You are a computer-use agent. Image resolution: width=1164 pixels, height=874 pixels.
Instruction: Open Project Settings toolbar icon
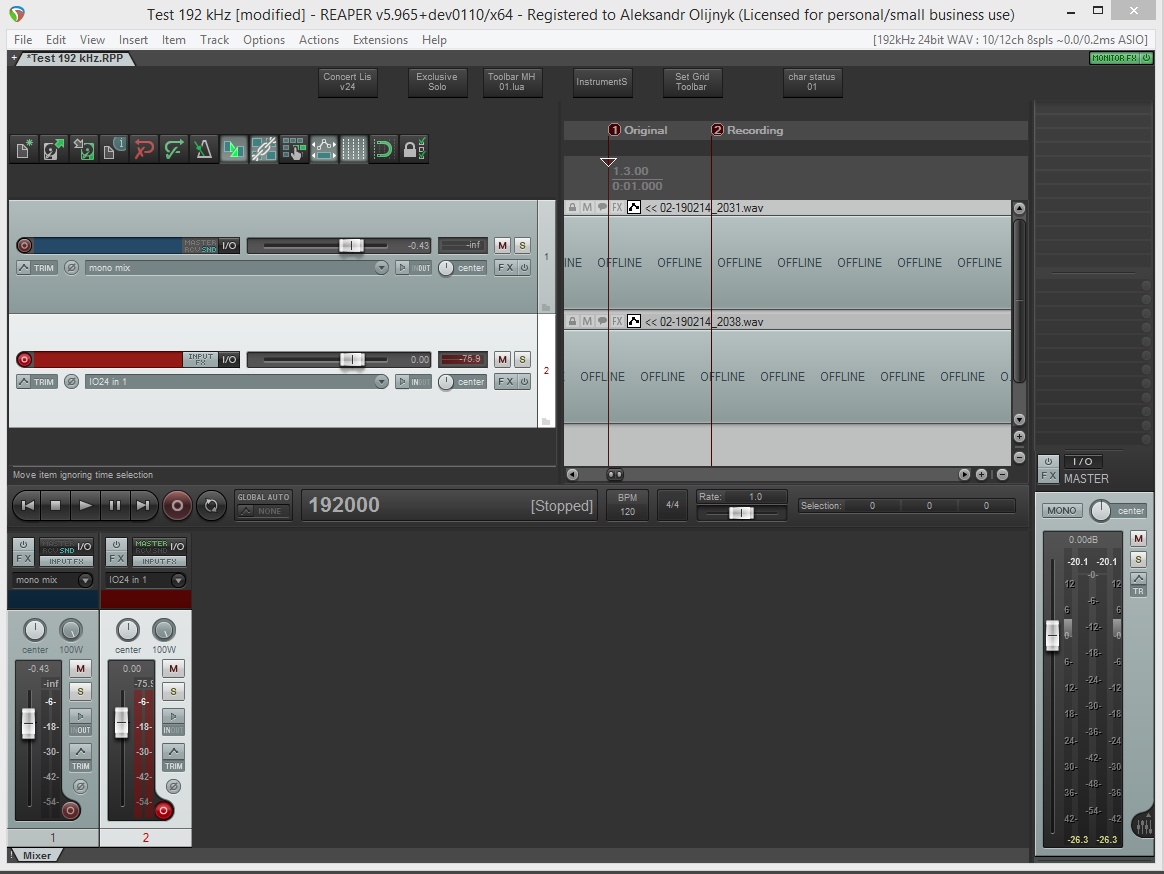(114, 149)
